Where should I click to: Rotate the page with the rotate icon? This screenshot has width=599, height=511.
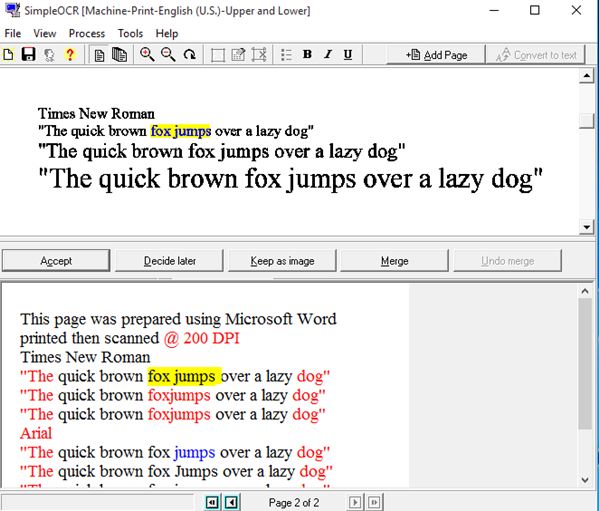tap(189, 55)
